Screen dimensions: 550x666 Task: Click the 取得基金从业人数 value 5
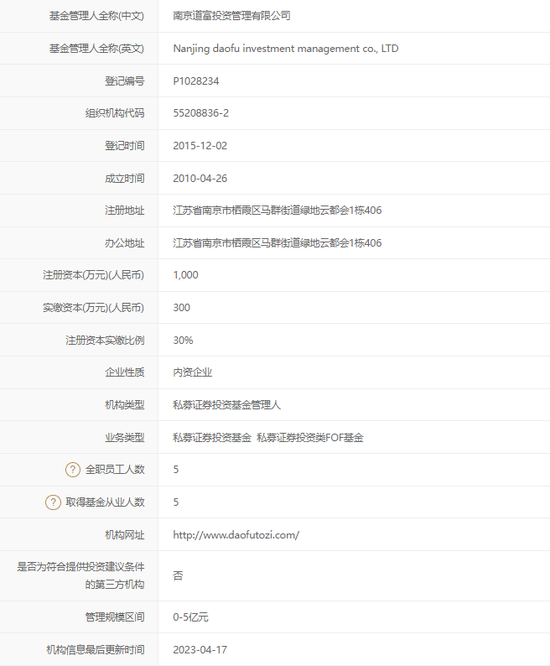tap(176, 502)
